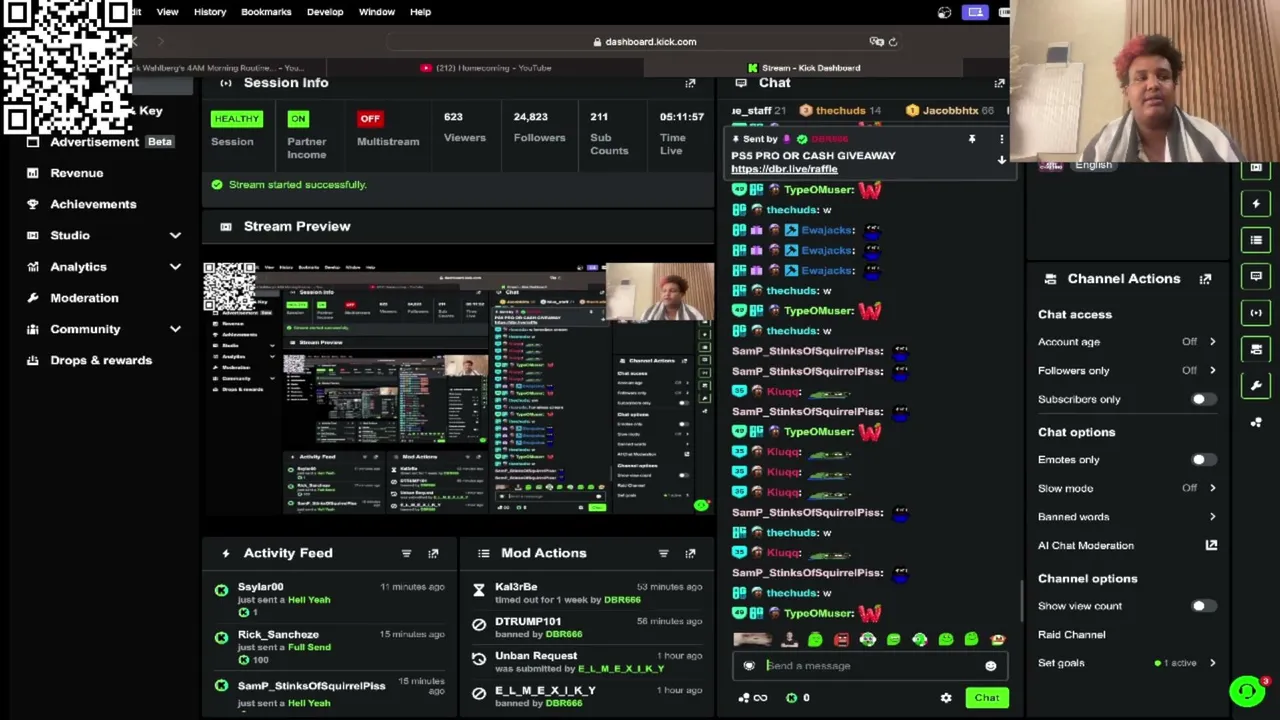Pop out the Mod Actions panel
This screenshot has width=1280, height=720.
690,553
